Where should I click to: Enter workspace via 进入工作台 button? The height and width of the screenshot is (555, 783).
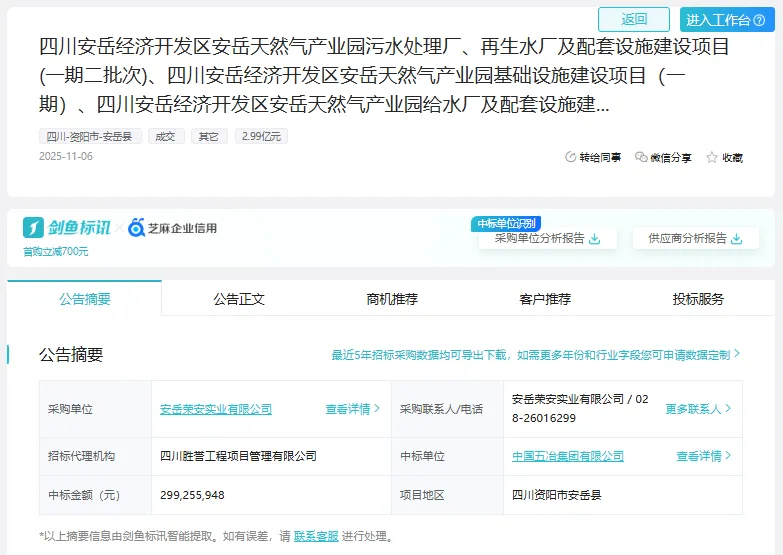(x=727, y=20)
